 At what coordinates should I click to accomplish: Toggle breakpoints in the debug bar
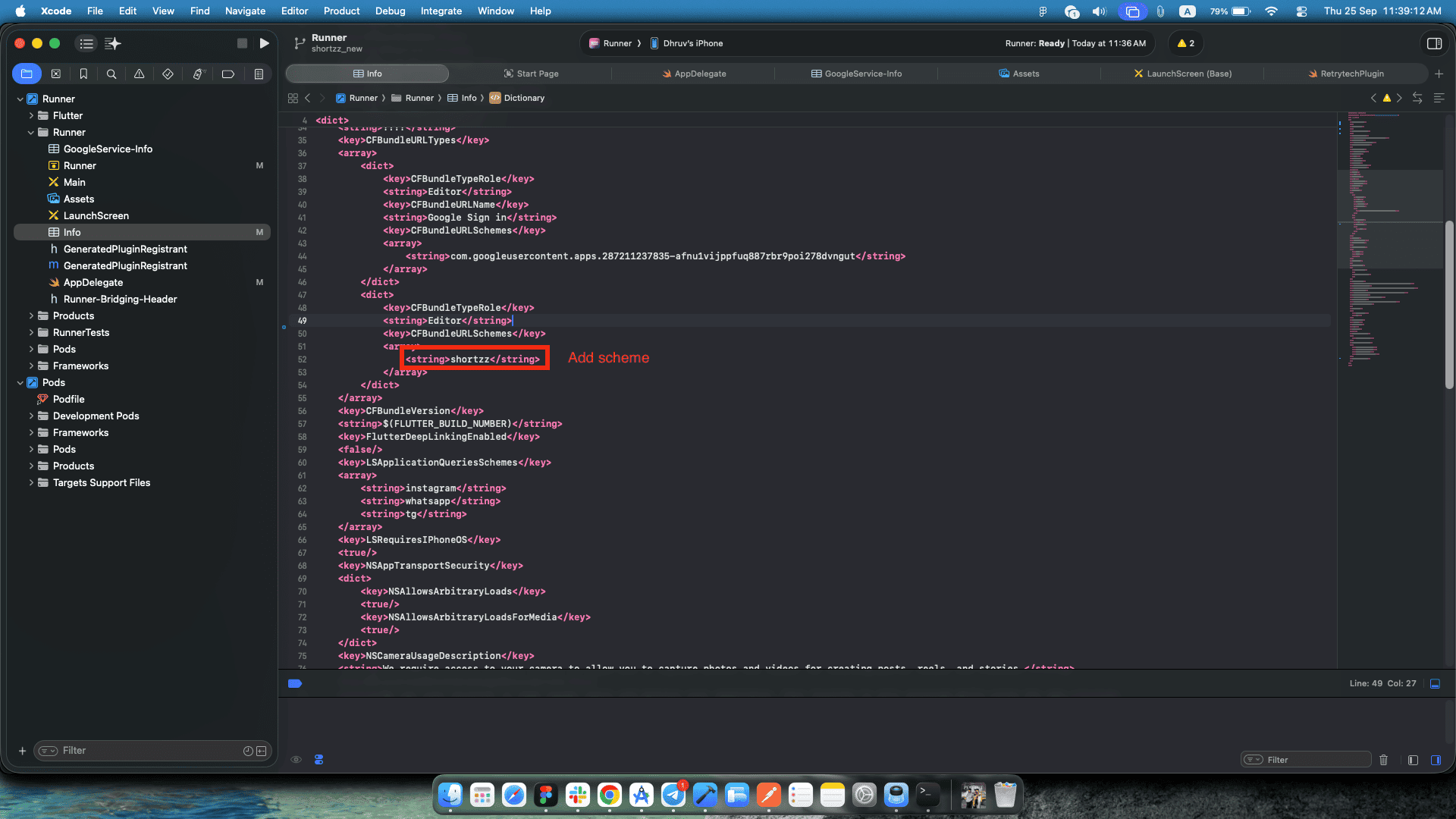point(295,683)
